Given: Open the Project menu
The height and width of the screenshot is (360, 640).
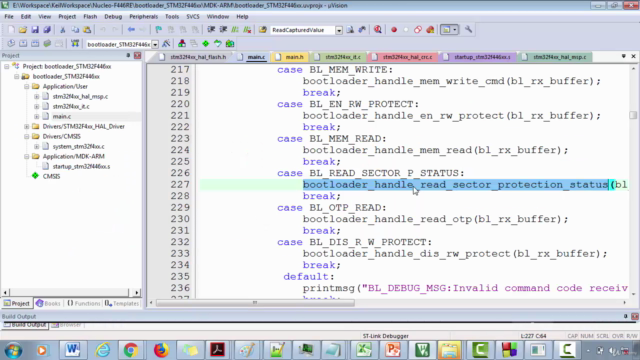Looking at the screenshot, I should pyautogui.click(x=67, y=17).
